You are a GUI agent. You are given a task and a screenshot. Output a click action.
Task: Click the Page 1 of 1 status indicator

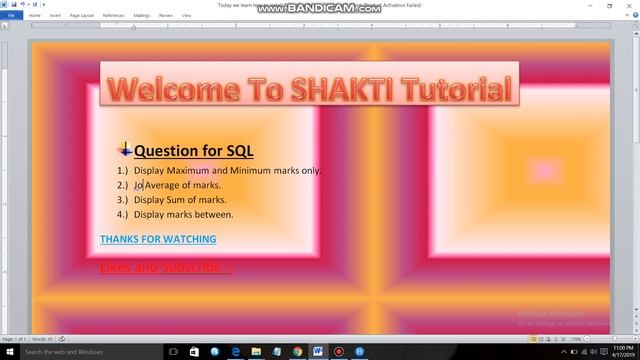tap(14, 339)
